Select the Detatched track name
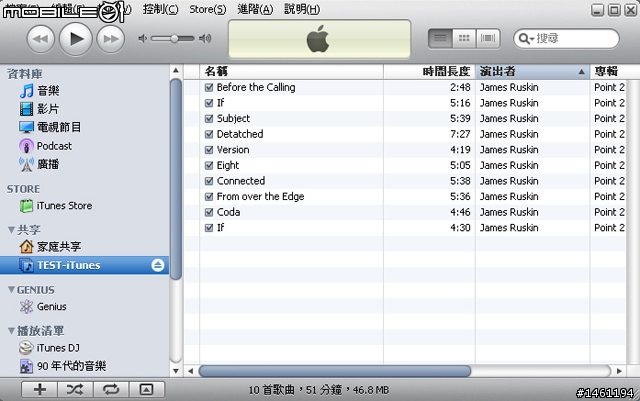This screenshot has height=401, width=640. (240, 134)
